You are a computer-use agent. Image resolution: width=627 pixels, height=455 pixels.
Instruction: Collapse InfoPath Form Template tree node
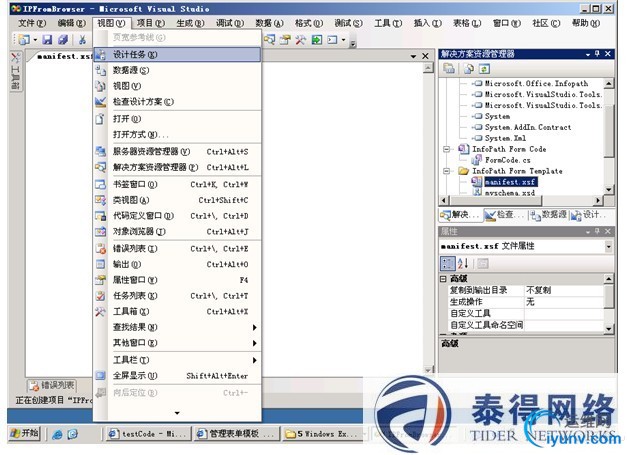click(x=446, y=171)
